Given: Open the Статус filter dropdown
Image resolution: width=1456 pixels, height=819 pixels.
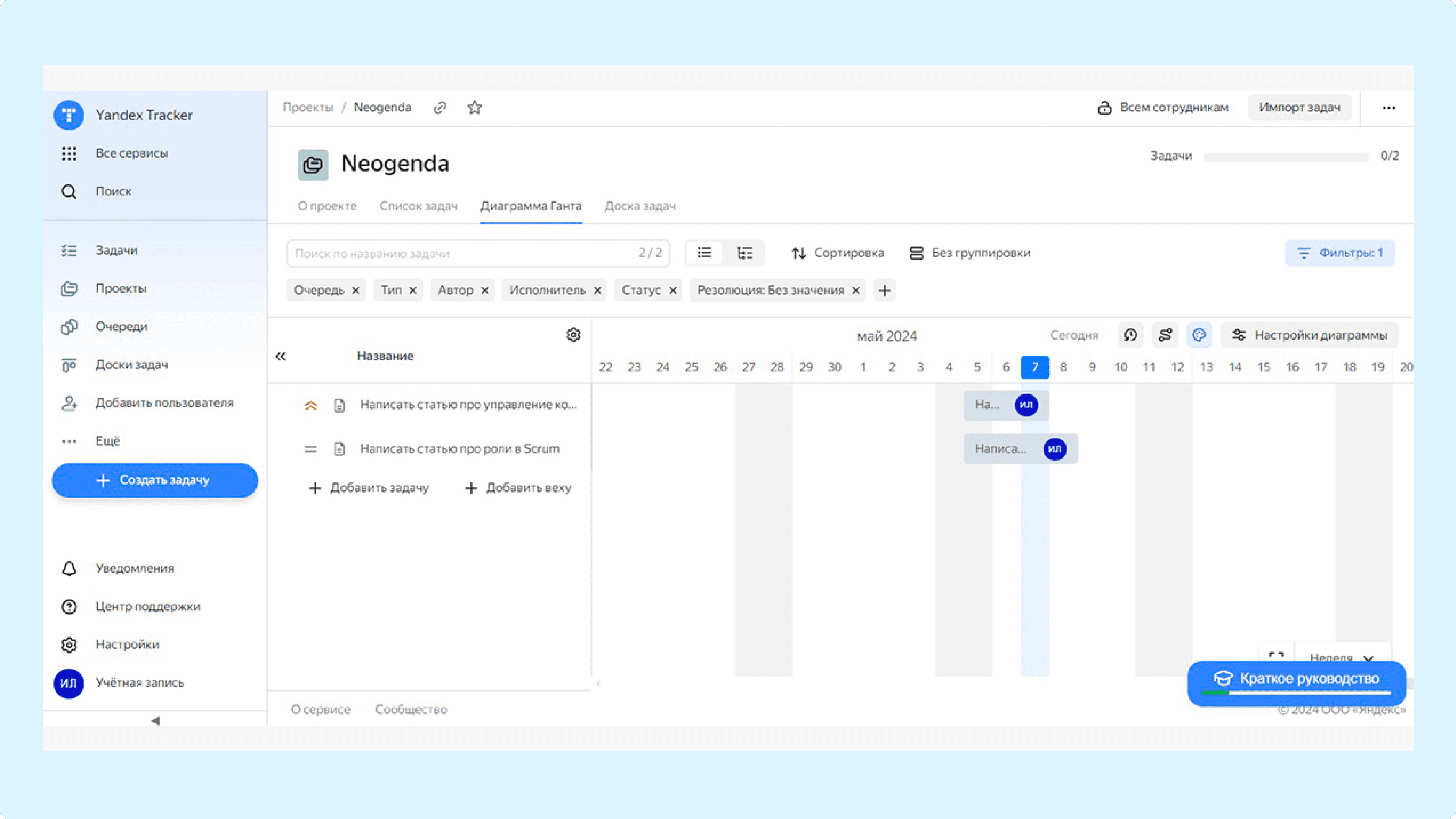Looking at the screenshot, I should point(641,290).
